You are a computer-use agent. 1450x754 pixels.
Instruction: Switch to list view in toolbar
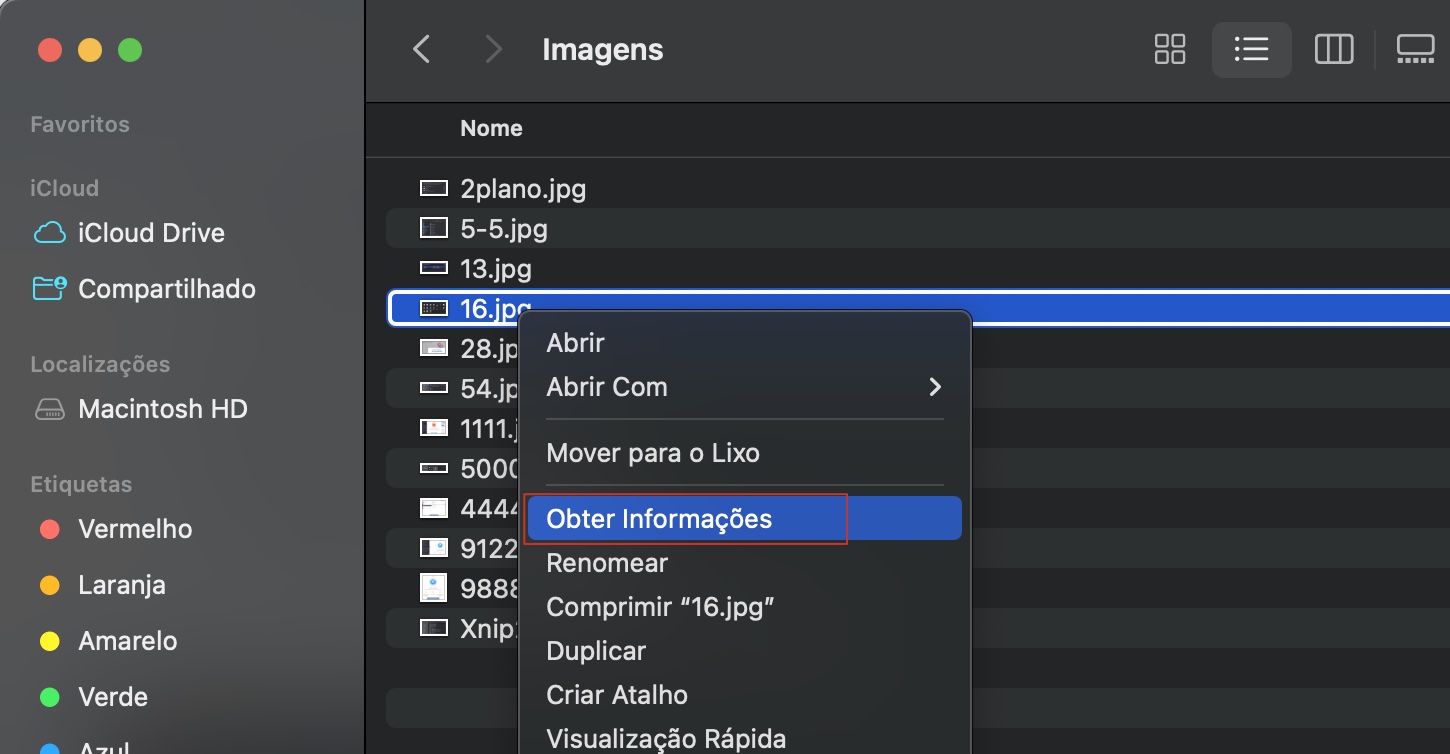click(x=1251, y=48)
